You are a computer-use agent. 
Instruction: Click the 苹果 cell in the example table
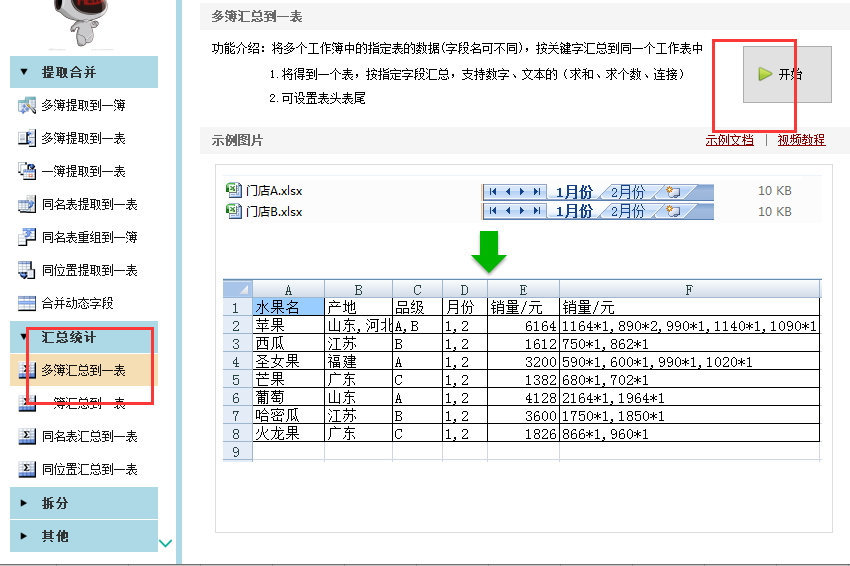(288, 325)
